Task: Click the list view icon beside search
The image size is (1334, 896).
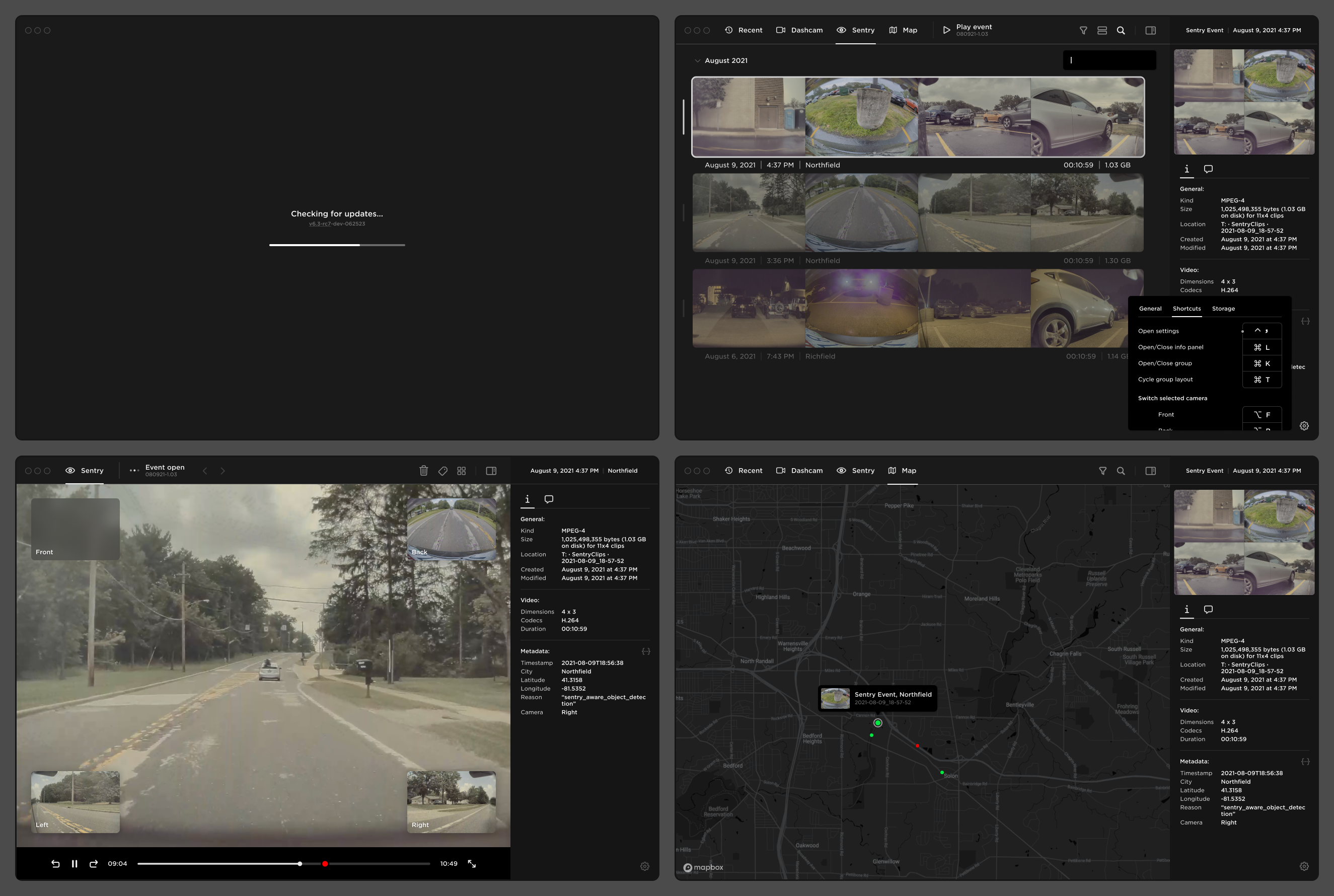Action: pyautogui.click(x=1102, y=30)
